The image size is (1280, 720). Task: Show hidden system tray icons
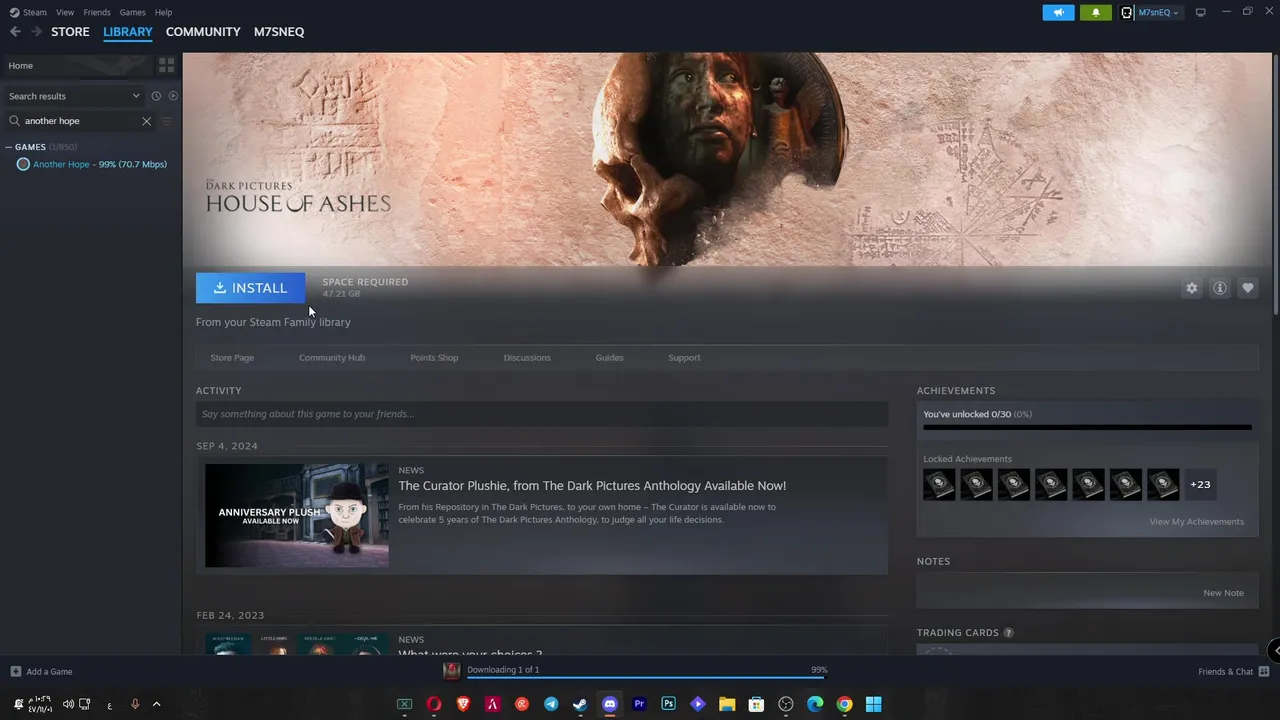(x=156, y=704)
